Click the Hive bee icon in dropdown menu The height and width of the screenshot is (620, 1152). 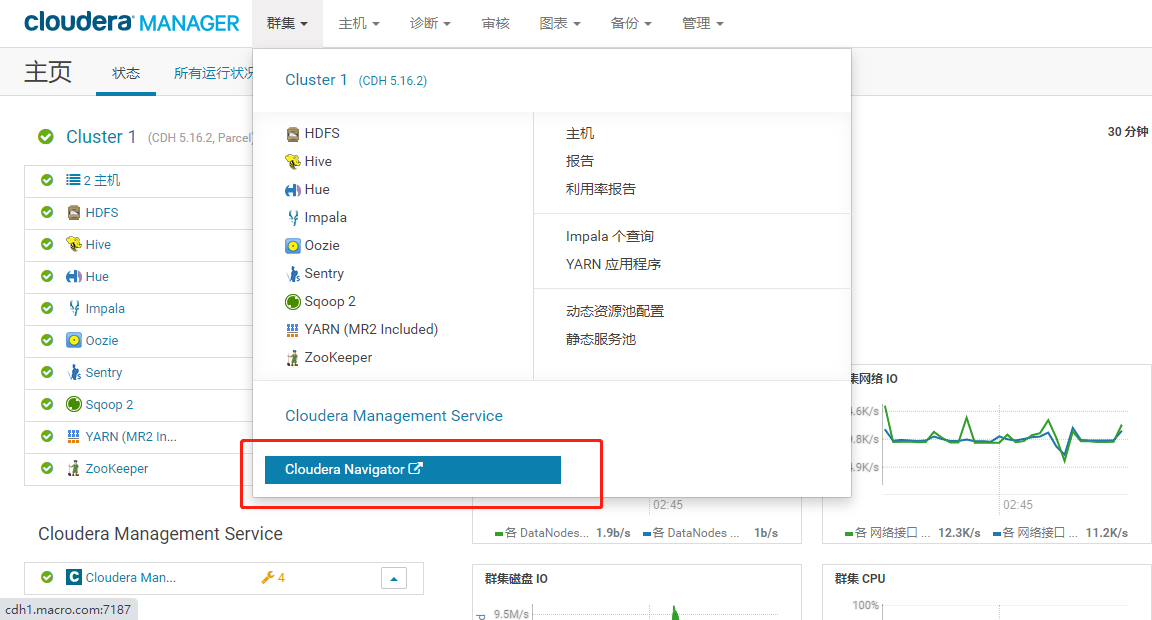(x=292, y=162)
